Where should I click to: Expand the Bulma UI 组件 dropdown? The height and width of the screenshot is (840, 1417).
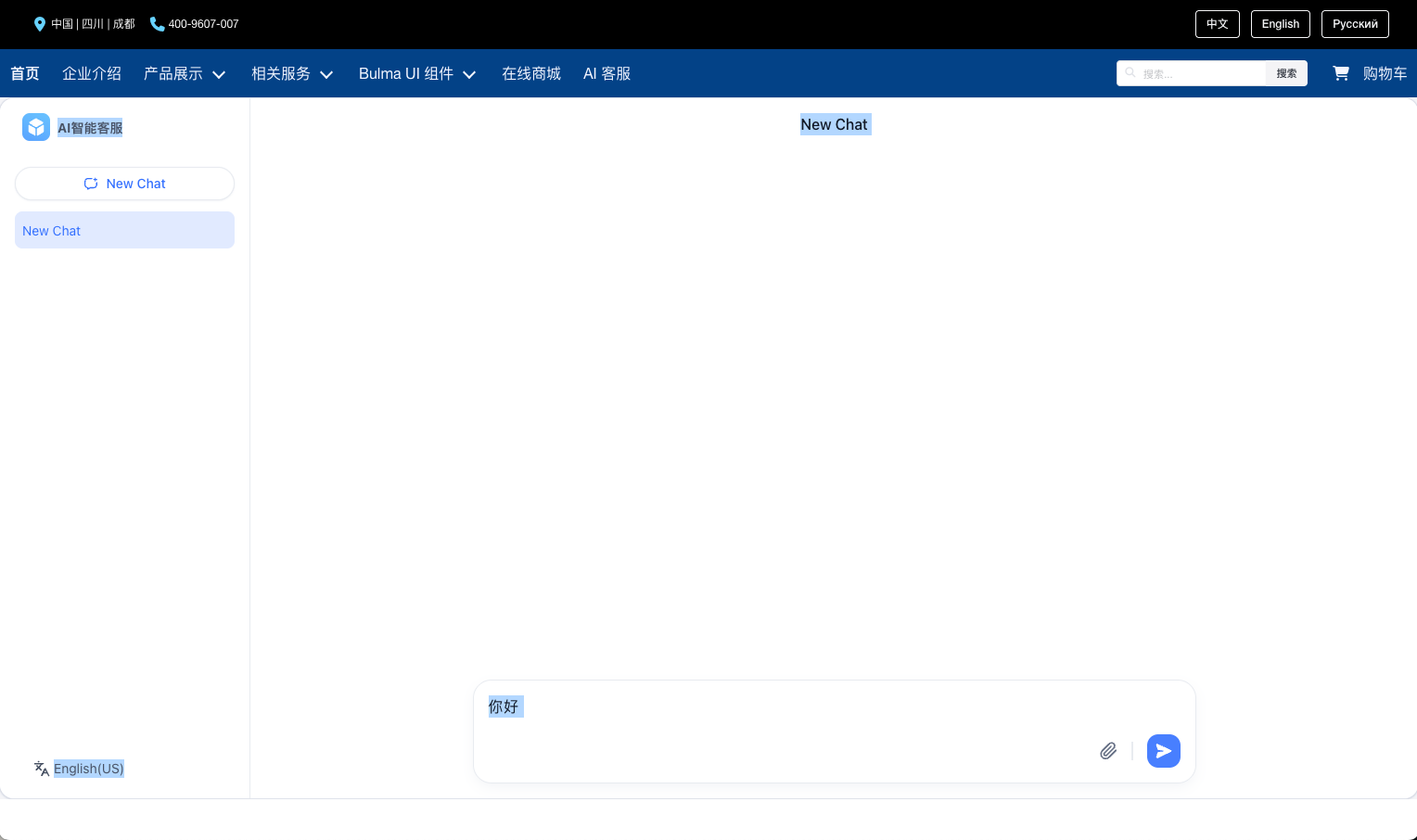pyautogui.click(x=417, y=73)
